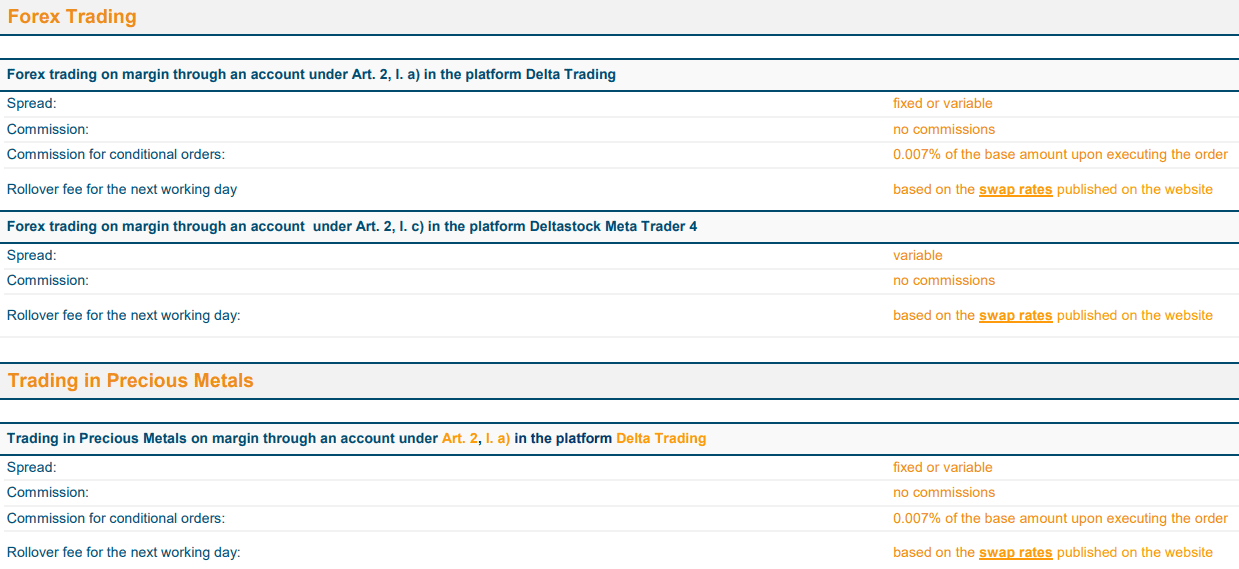Click 'Spread:' label in Precious Metals section
The width and height of the screenshot is (1239, 569).
click(x=32, y=467)
